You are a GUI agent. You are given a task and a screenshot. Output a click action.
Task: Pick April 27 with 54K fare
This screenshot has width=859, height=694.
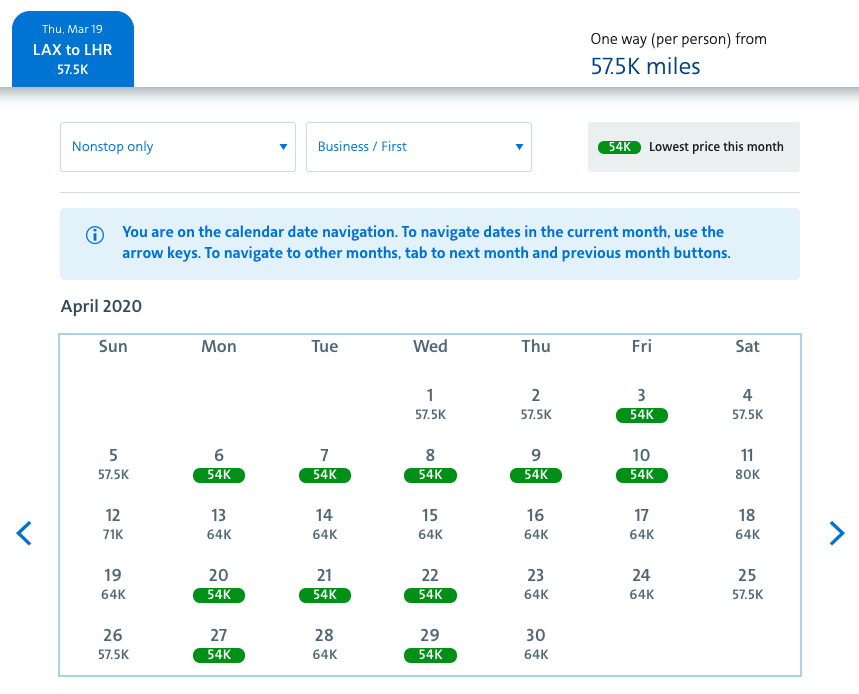(x=219, y=645)
